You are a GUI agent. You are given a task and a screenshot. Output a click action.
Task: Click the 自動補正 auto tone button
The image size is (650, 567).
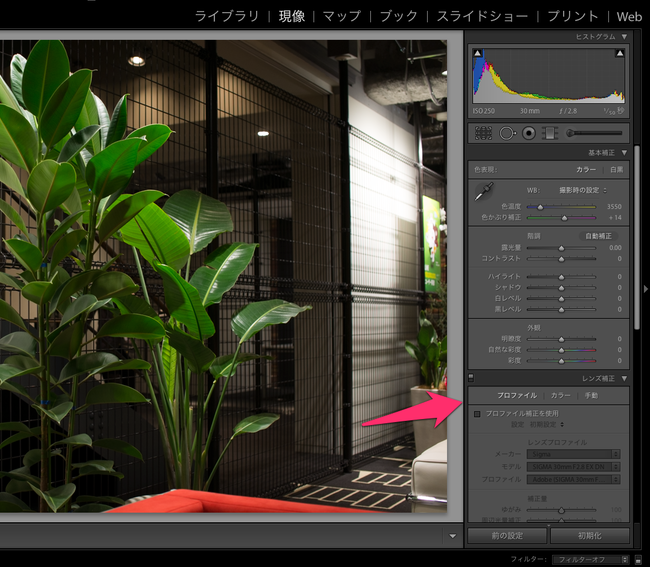[x=598, y=236]
